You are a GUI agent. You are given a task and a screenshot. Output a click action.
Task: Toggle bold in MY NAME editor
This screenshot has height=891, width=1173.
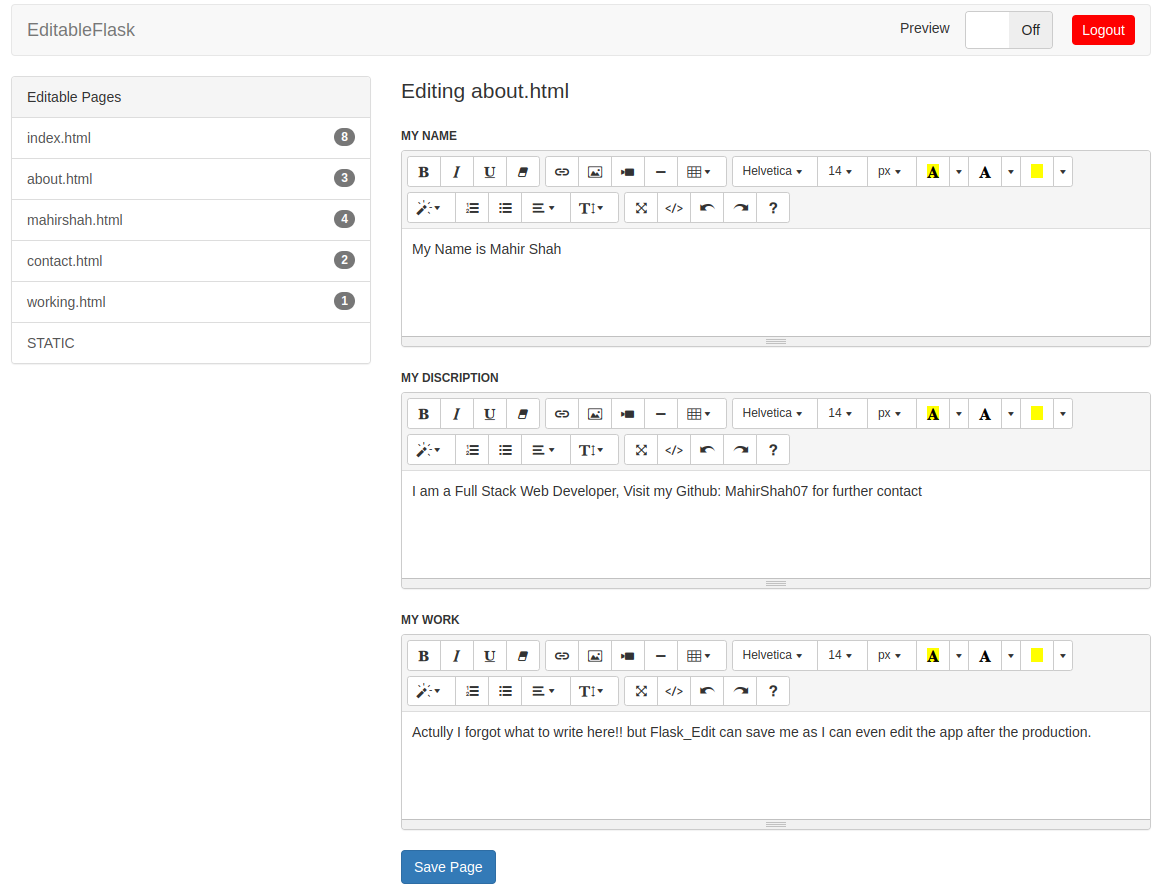pyautogui.click(x=423, y=172)
